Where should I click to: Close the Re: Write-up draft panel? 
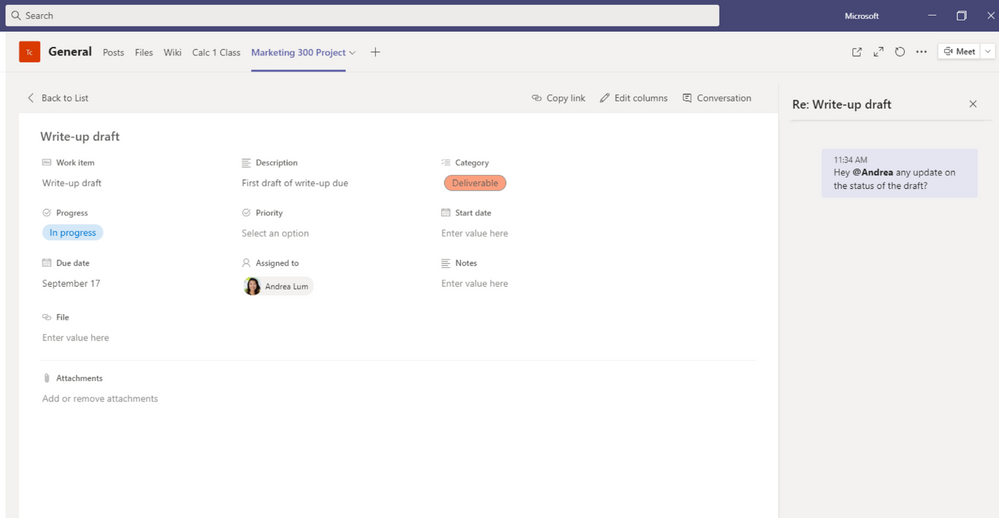click(x=973, y=104)
